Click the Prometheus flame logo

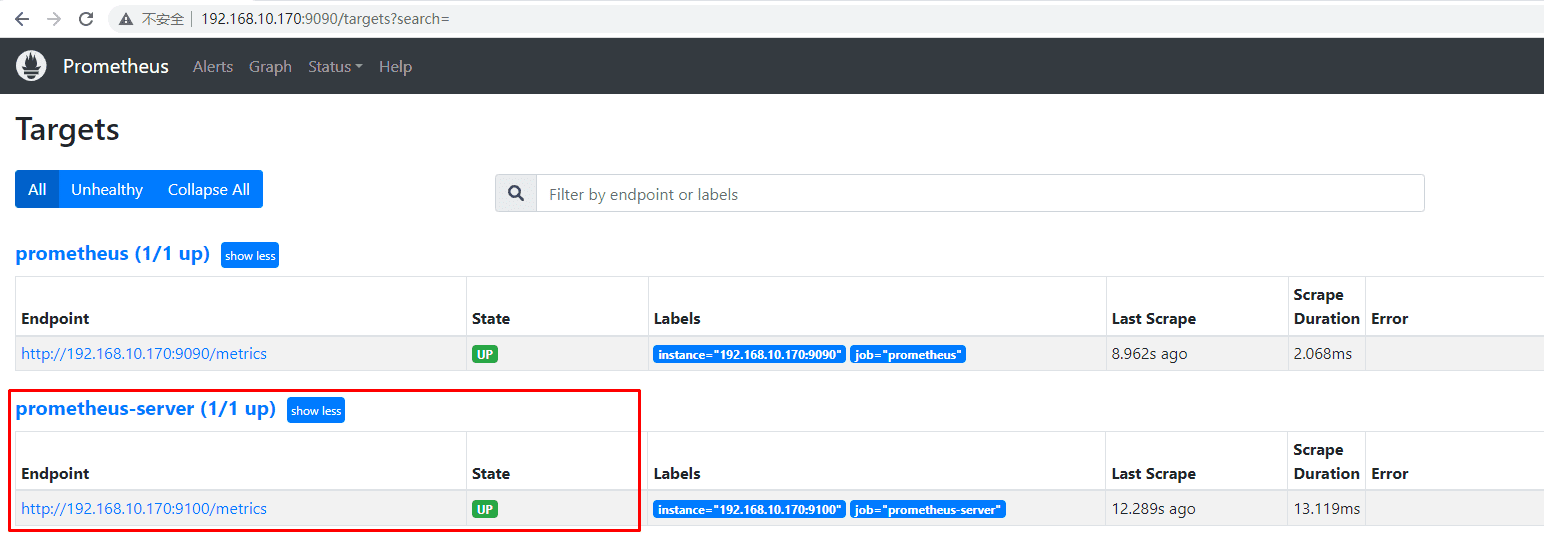click(31, 66)
